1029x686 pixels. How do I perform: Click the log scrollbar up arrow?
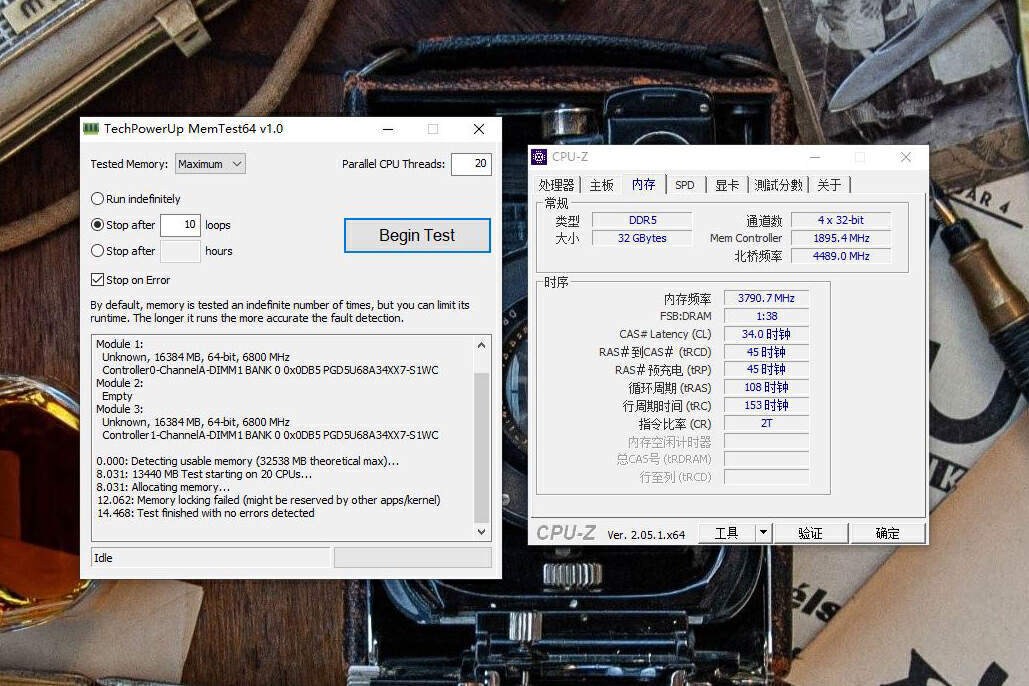click(482, 345)
